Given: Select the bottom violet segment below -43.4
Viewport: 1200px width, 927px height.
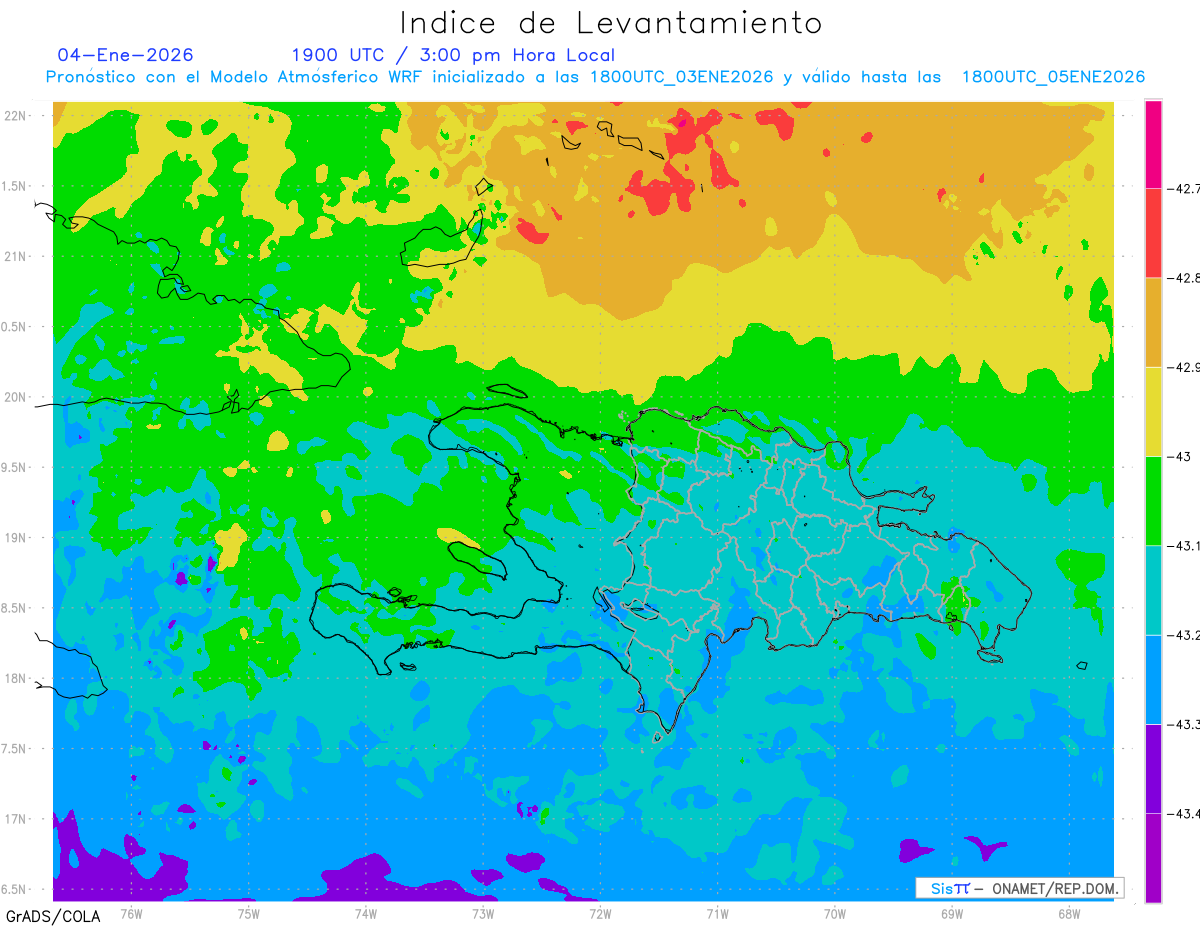Looking at the screenshot, I should [1153, 857].
